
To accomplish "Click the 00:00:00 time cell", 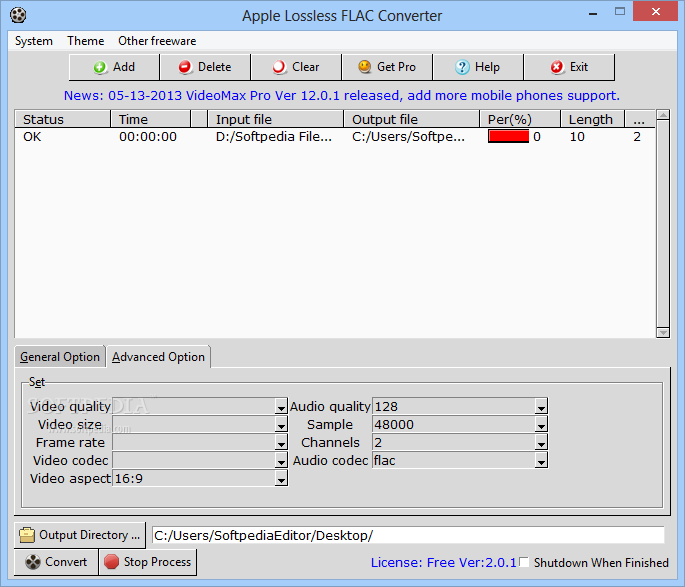I will (x=148, y=137).
